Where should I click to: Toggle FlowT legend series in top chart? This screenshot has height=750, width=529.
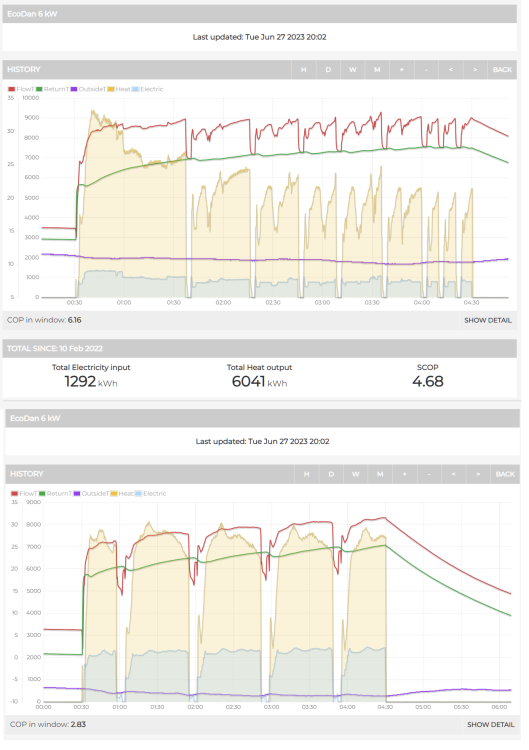coord(21,89)
